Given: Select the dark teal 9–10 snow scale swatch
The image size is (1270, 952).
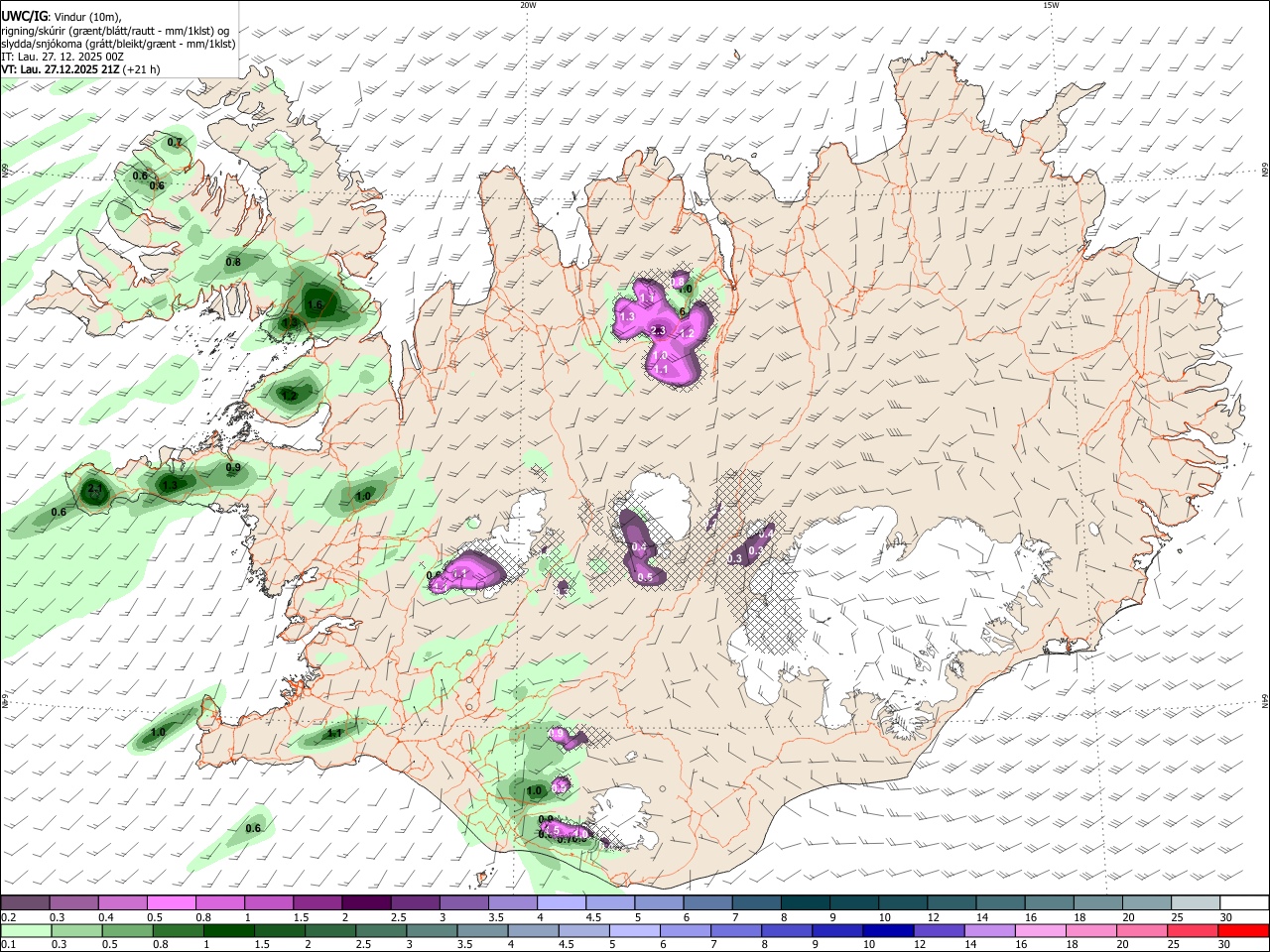Looking at the screenshot, I should pos(853,903).
